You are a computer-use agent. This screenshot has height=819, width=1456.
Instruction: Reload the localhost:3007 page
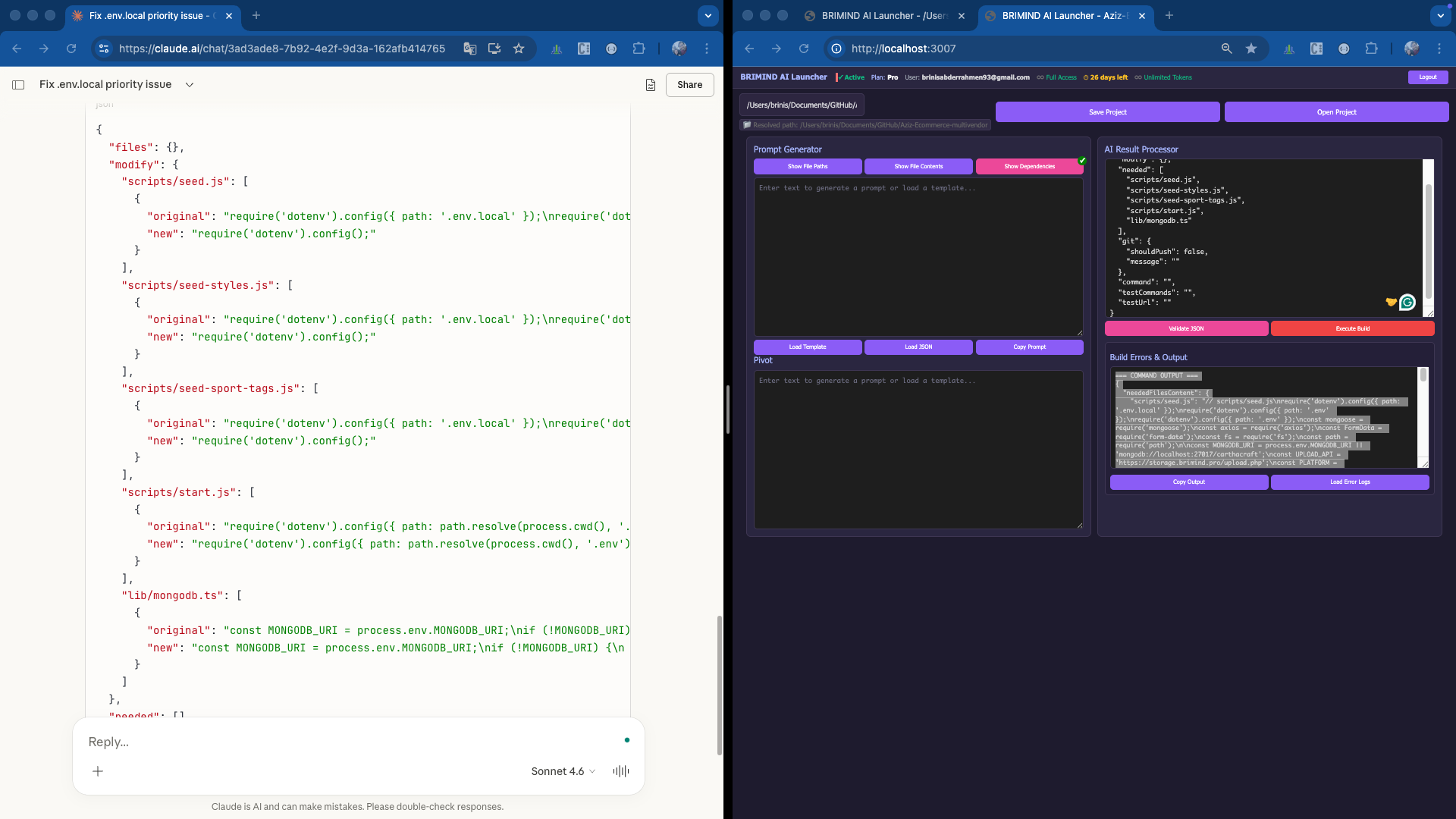click(804, 49)
